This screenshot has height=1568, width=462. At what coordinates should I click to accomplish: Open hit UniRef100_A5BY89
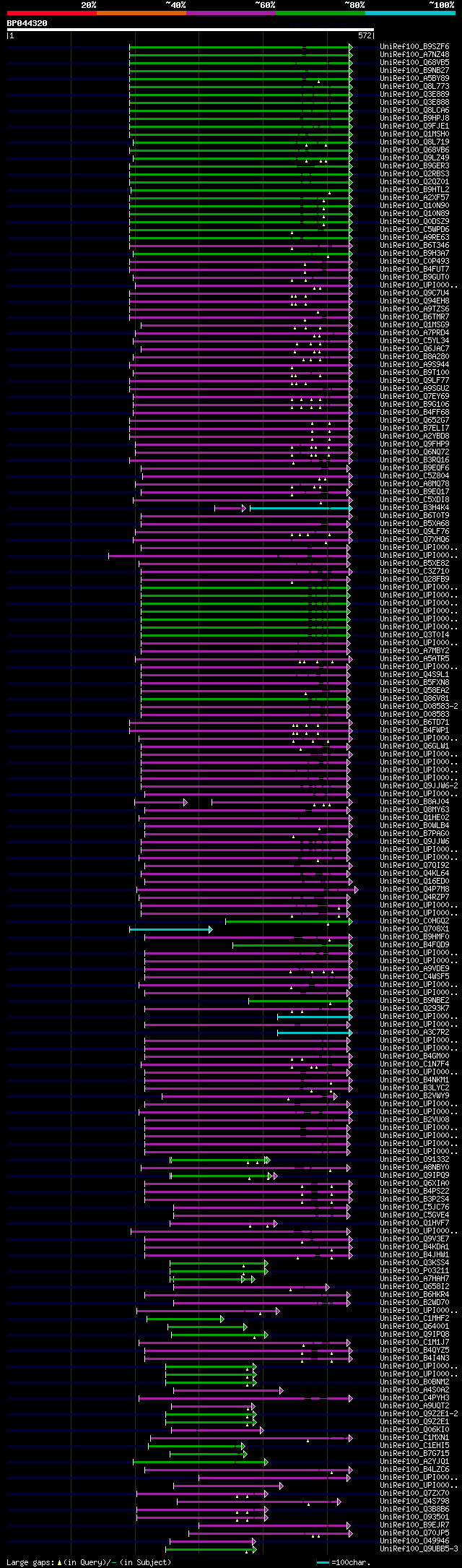click(x=414, y=79)
